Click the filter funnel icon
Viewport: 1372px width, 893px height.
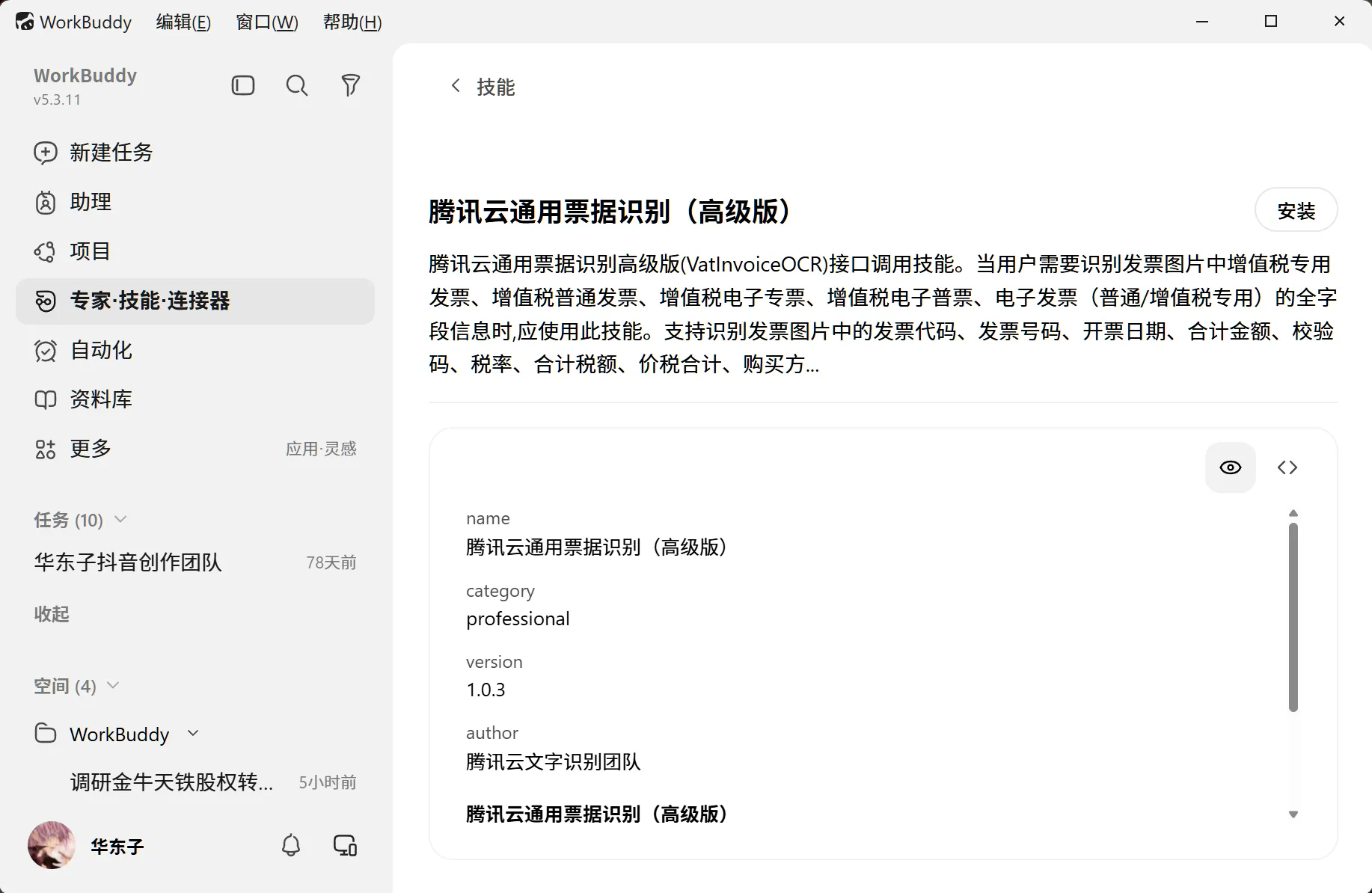(x=350, y=86)
